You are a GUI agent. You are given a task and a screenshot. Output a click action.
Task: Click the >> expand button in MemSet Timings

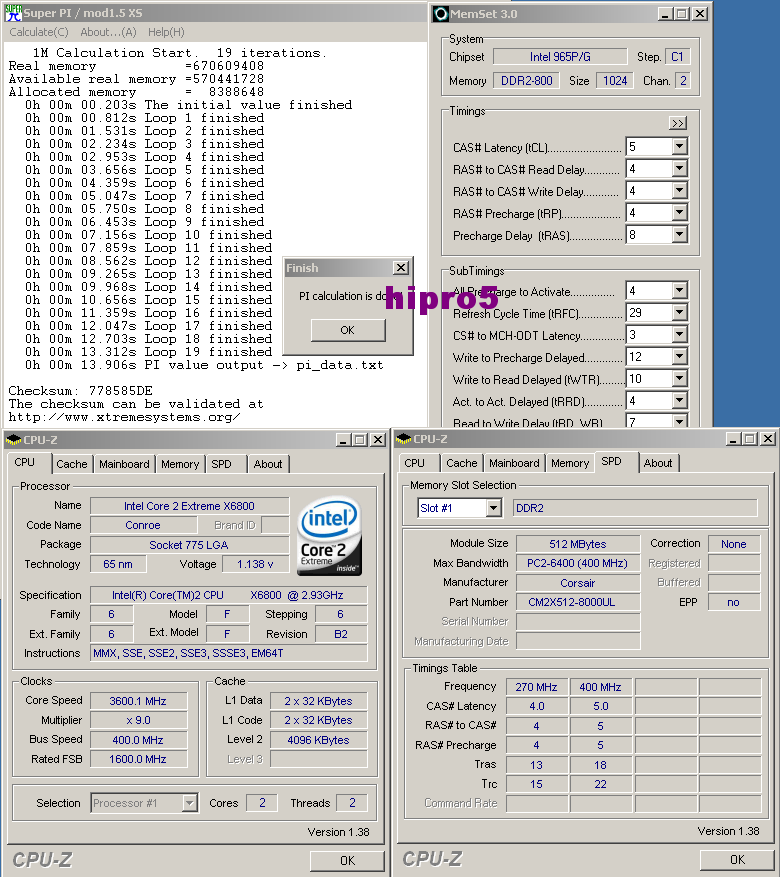point(678,123)
